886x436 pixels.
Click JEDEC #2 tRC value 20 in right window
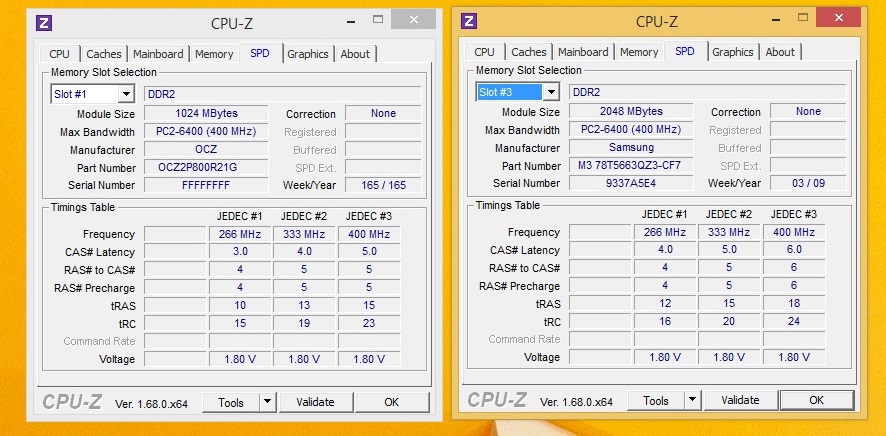(729, 321)
